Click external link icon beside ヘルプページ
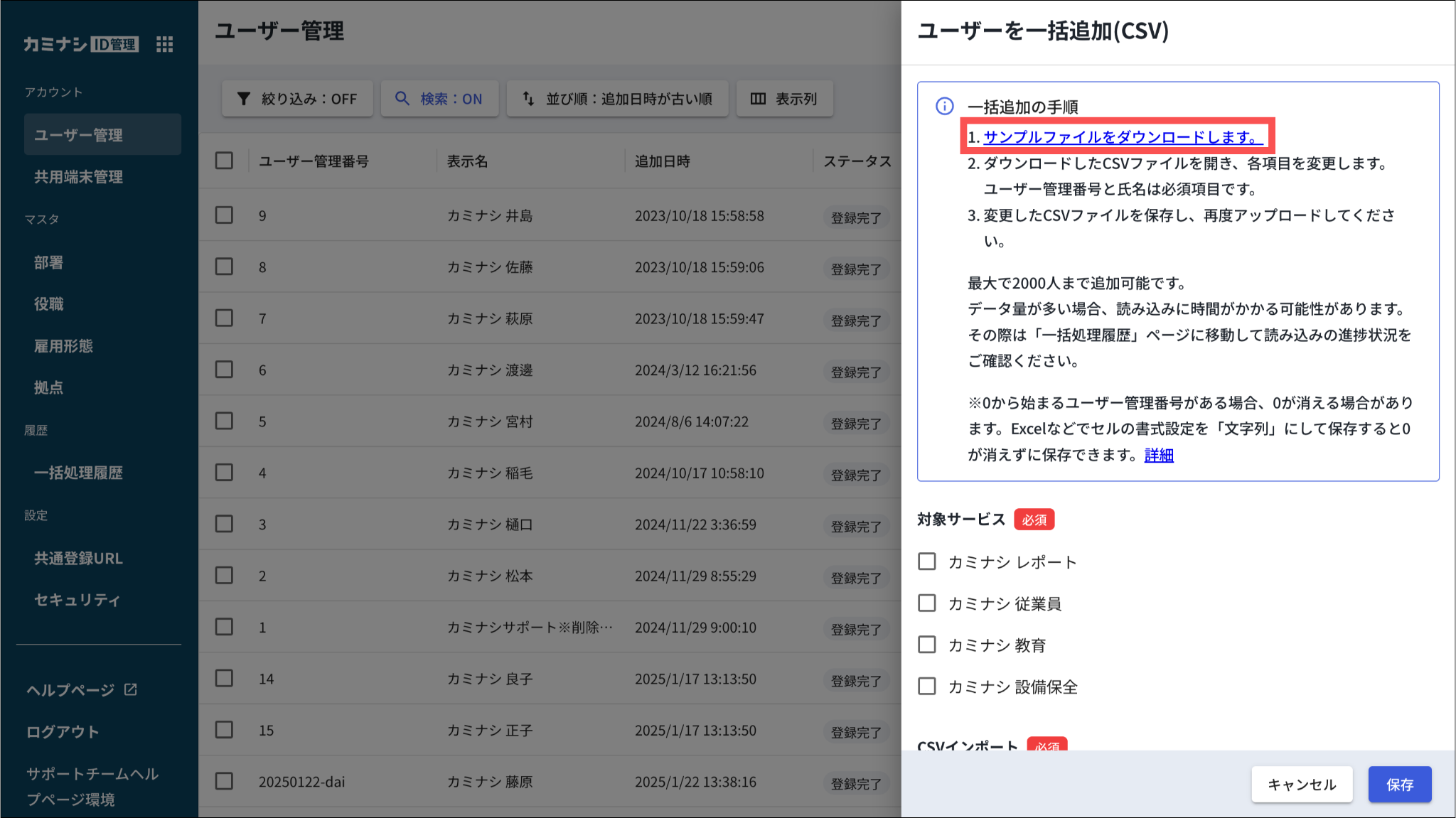The width and height of the screenshot is (1456, 818). click(131, 689)
